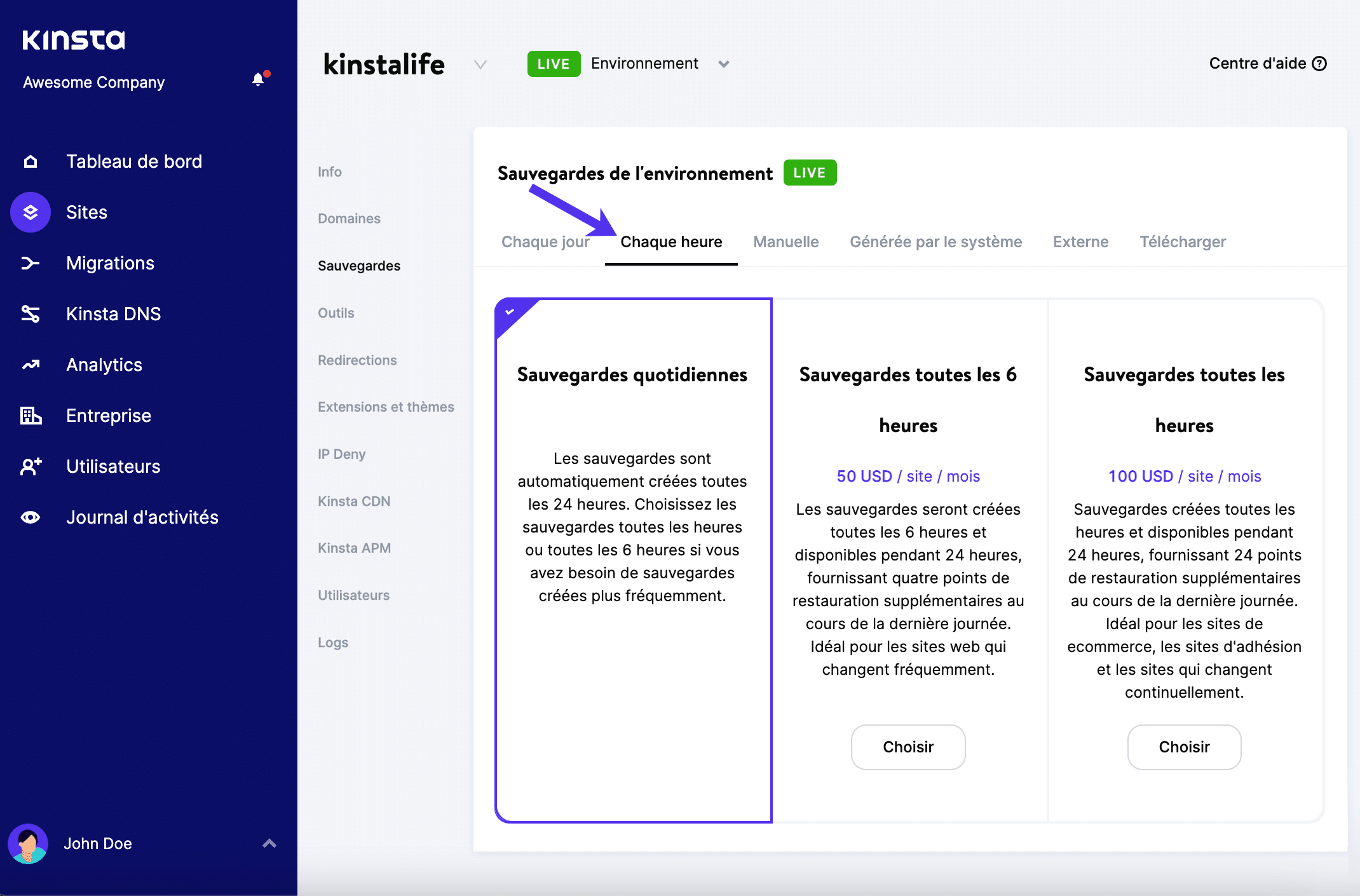Choose the 100 USD hourly backup plan

pyautogui.click(x=1183, y=747)
